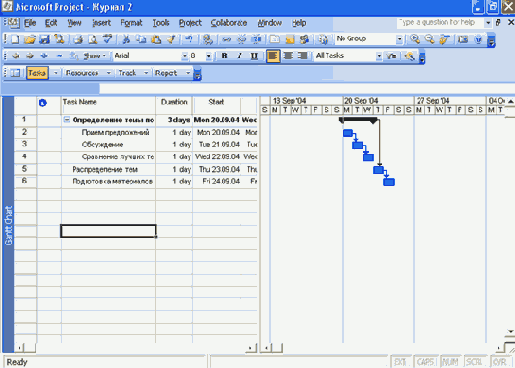
Task: Collapse summary task in row 1
Action: [67, 119]
